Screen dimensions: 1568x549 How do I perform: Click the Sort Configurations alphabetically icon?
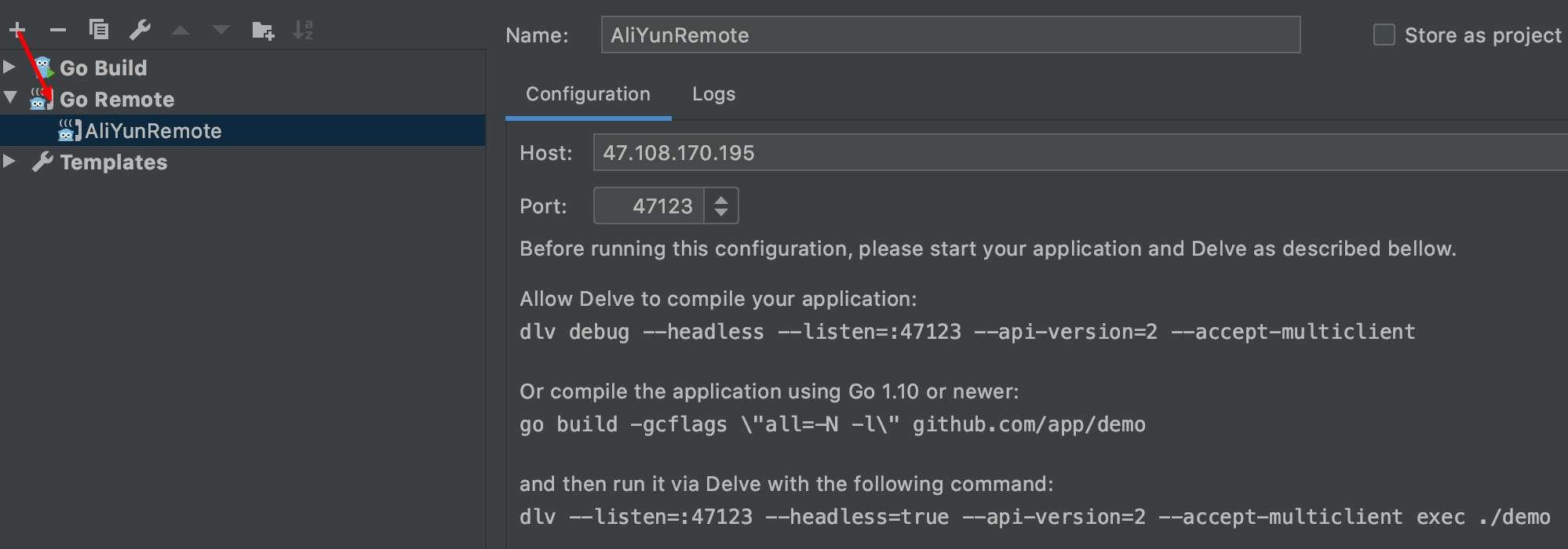303,31
